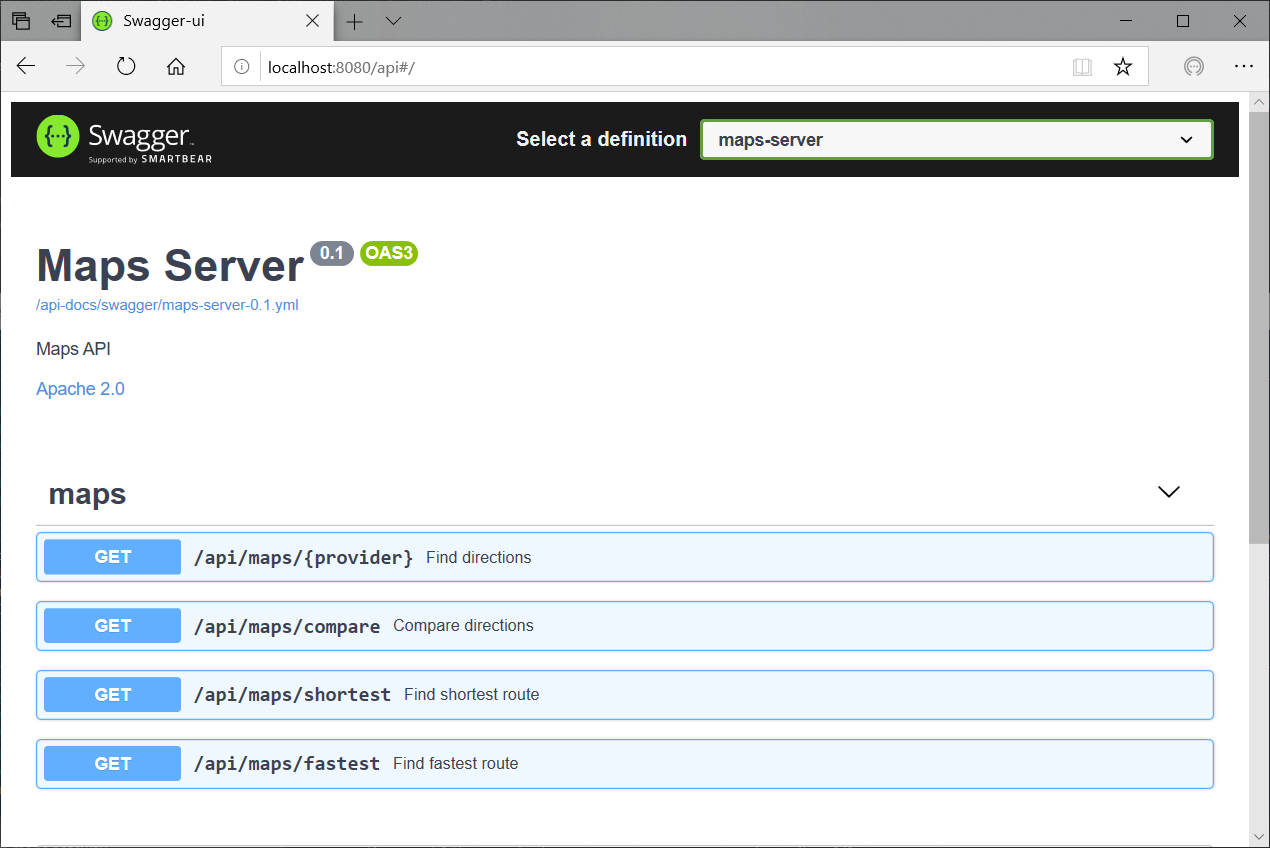The width and height of the screenshot is (1270, 848).
Task: Close the Swagger-ui tab
Action: pyautogui.click(x=313, y=21)
